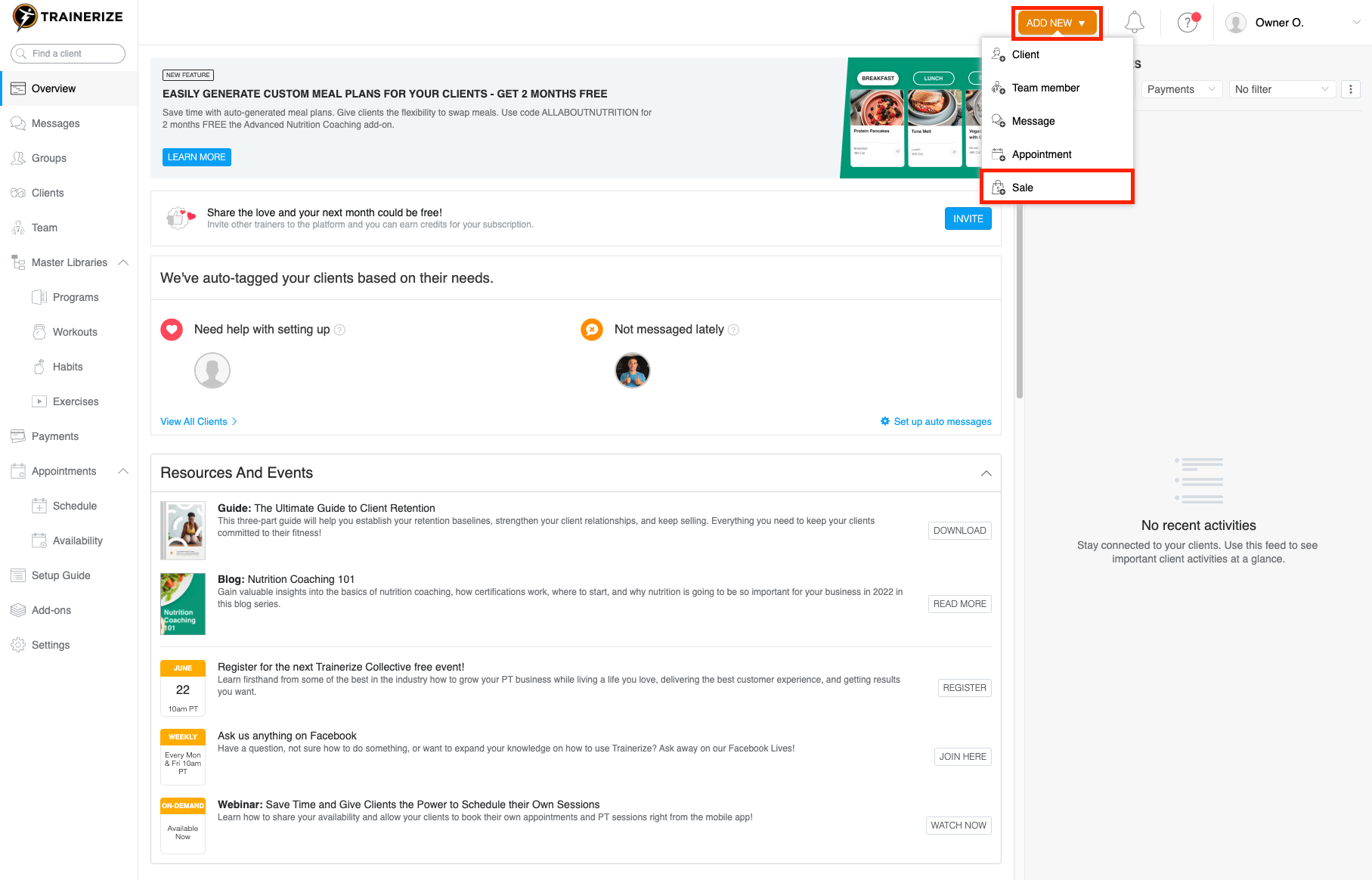Click the Client Retention guide thumbnail

pos(183,531)
